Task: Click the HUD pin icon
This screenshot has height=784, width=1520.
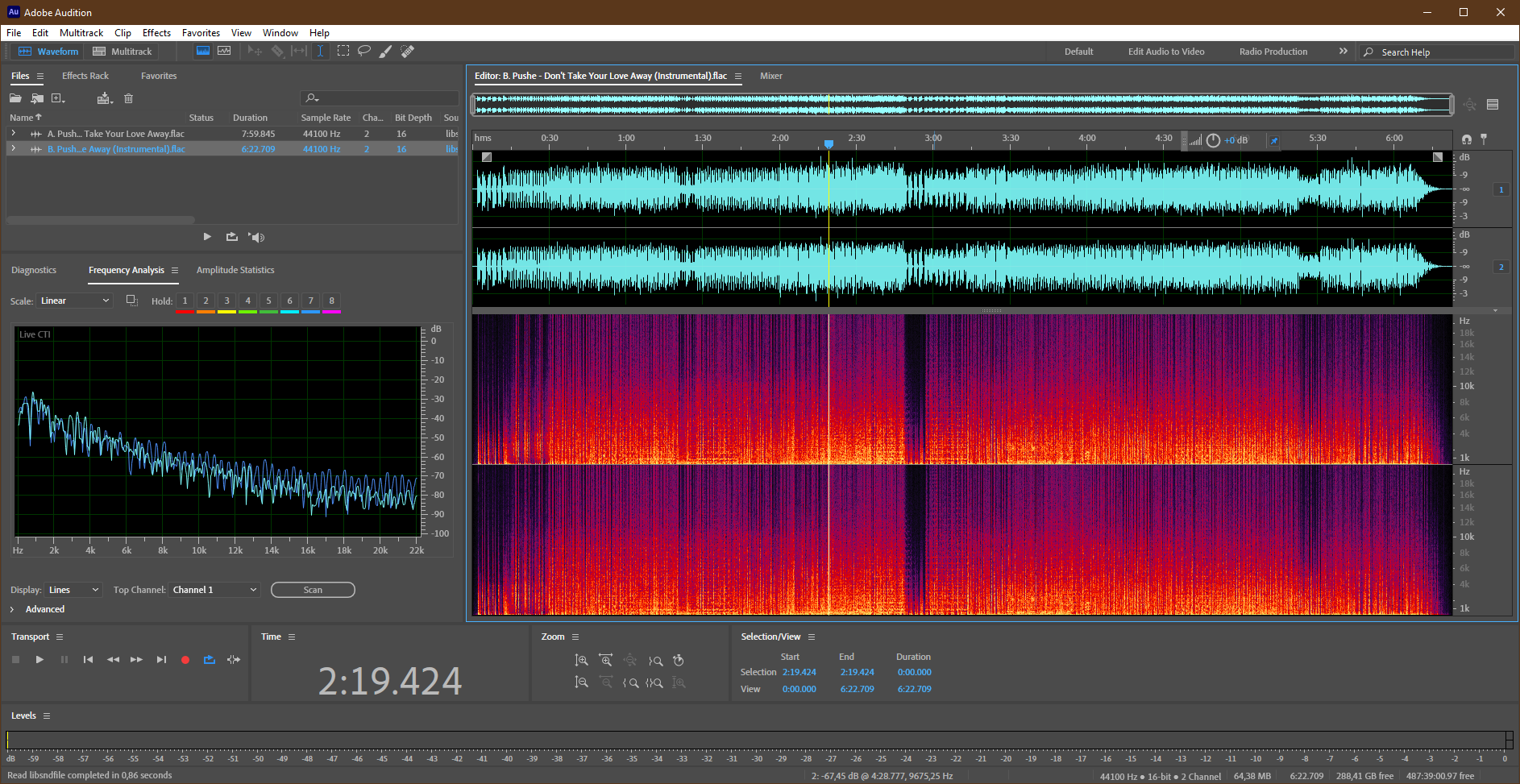Action: point(1273,140)
